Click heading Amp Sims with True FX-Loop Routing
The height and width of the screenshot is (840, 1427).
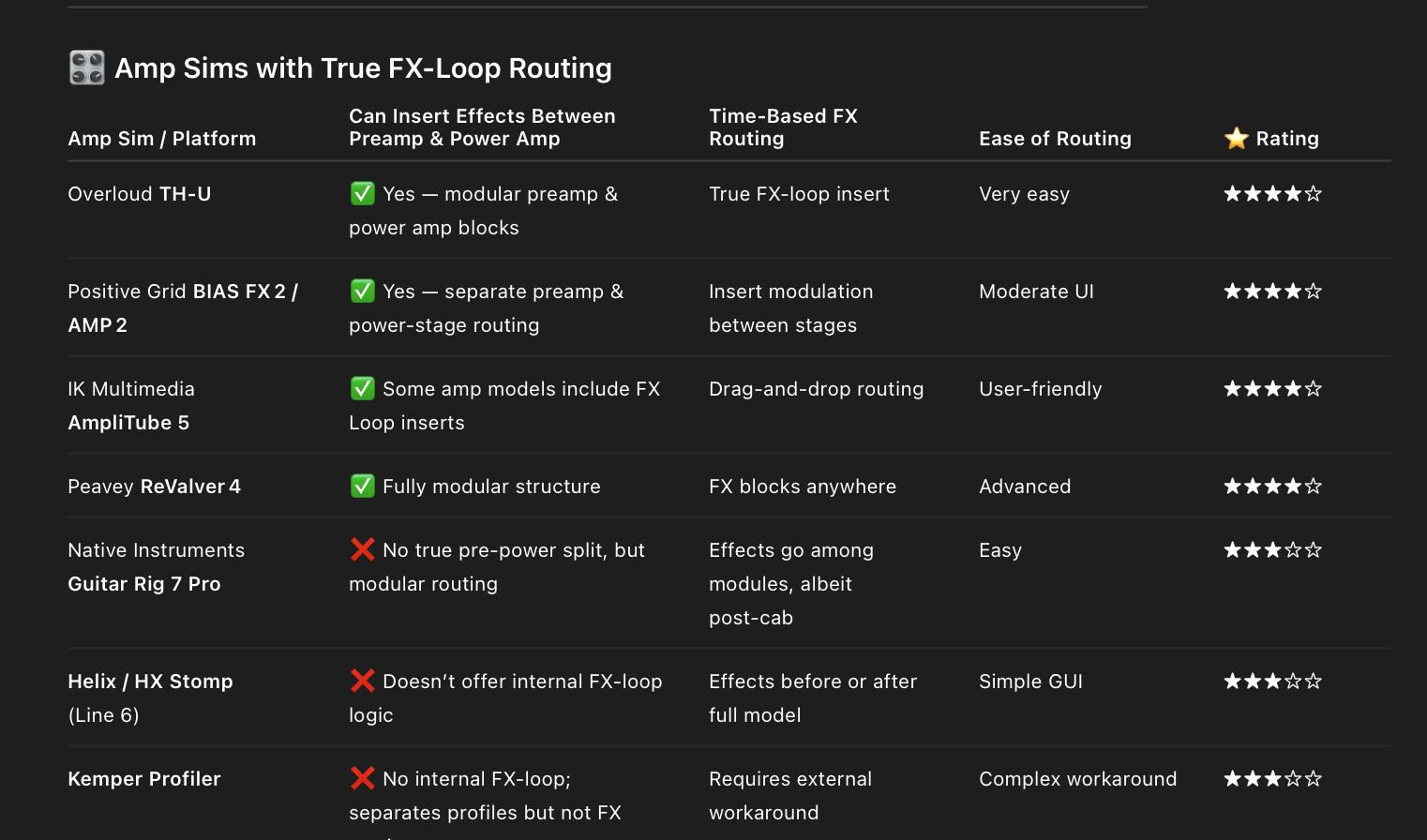(x=363, y=67)
